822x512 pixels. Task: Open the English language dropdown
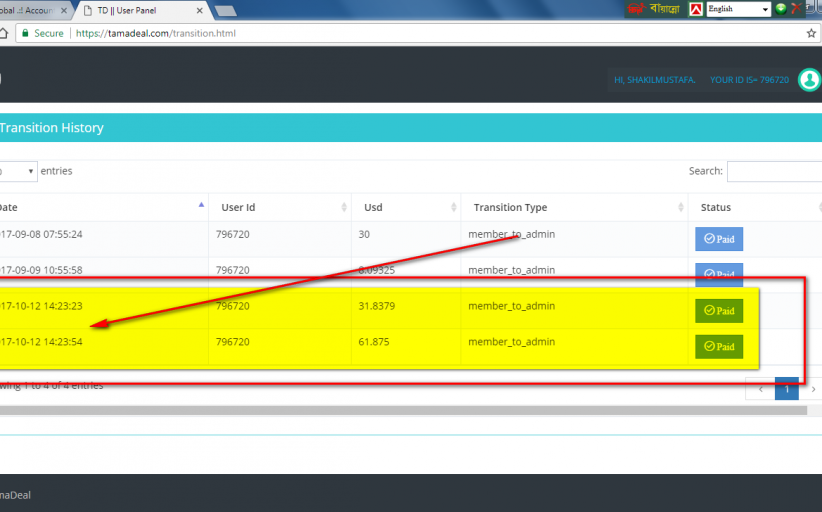coord(738,9)
